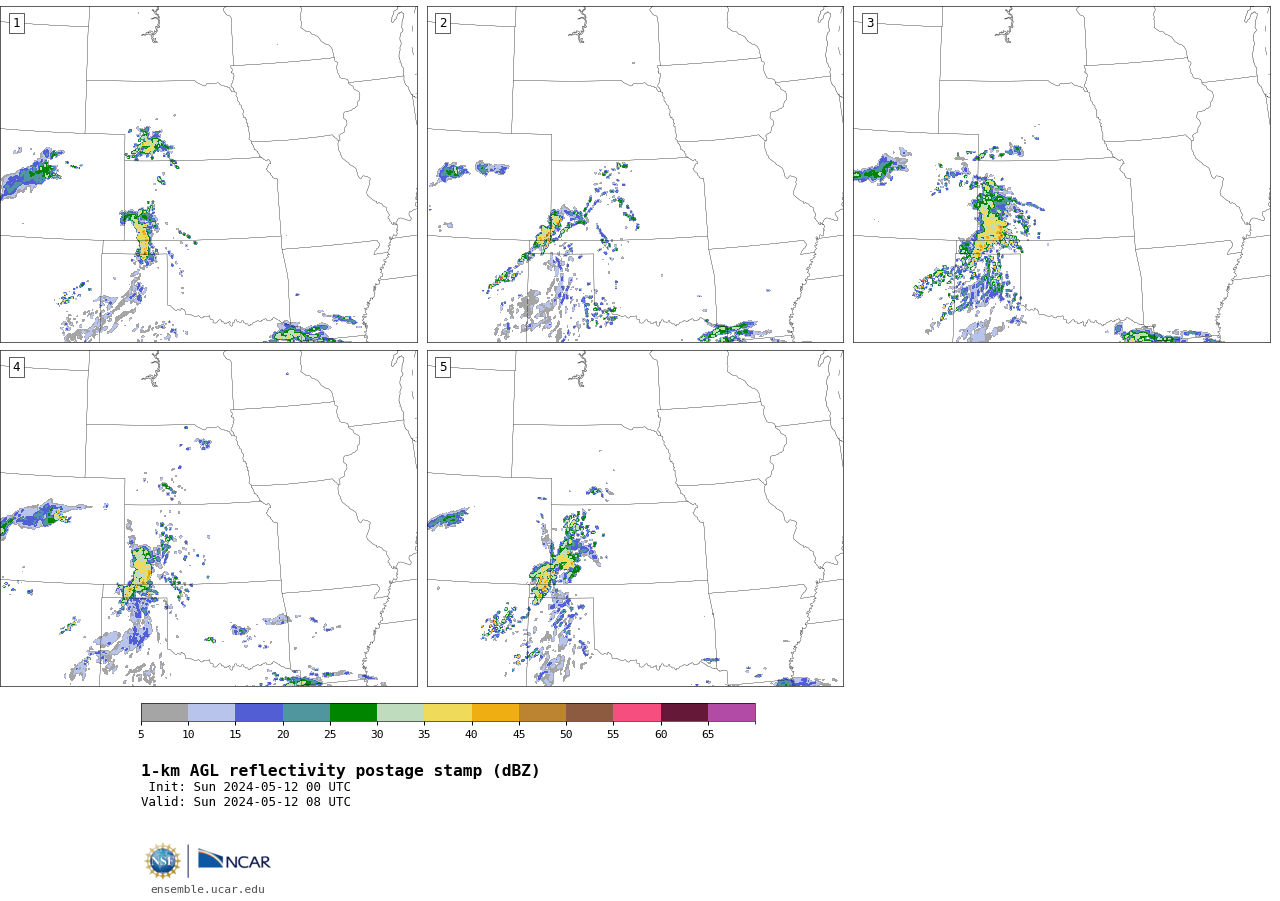Open ensemble member 5 reflectivity map
Image resolution: width=1280 pixels, height=901 pixels.
[x=635, y=518]
